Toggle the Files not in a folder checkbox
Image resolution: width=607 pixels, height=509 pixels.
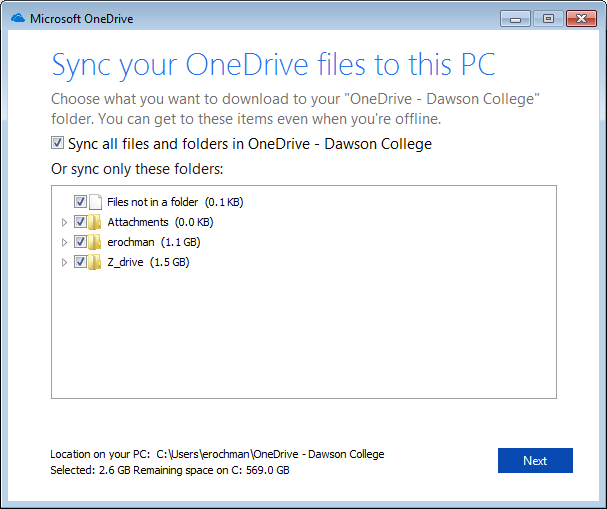tap(80, 202)
